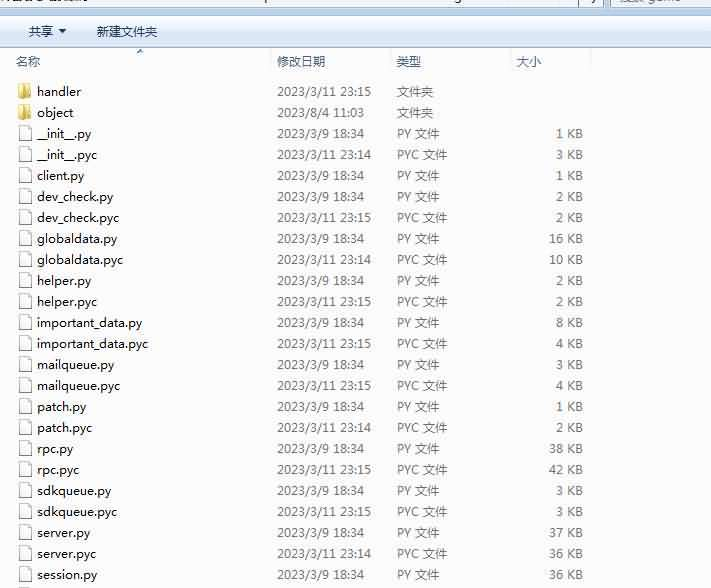Select the __init__.py file

pos(65,134)
